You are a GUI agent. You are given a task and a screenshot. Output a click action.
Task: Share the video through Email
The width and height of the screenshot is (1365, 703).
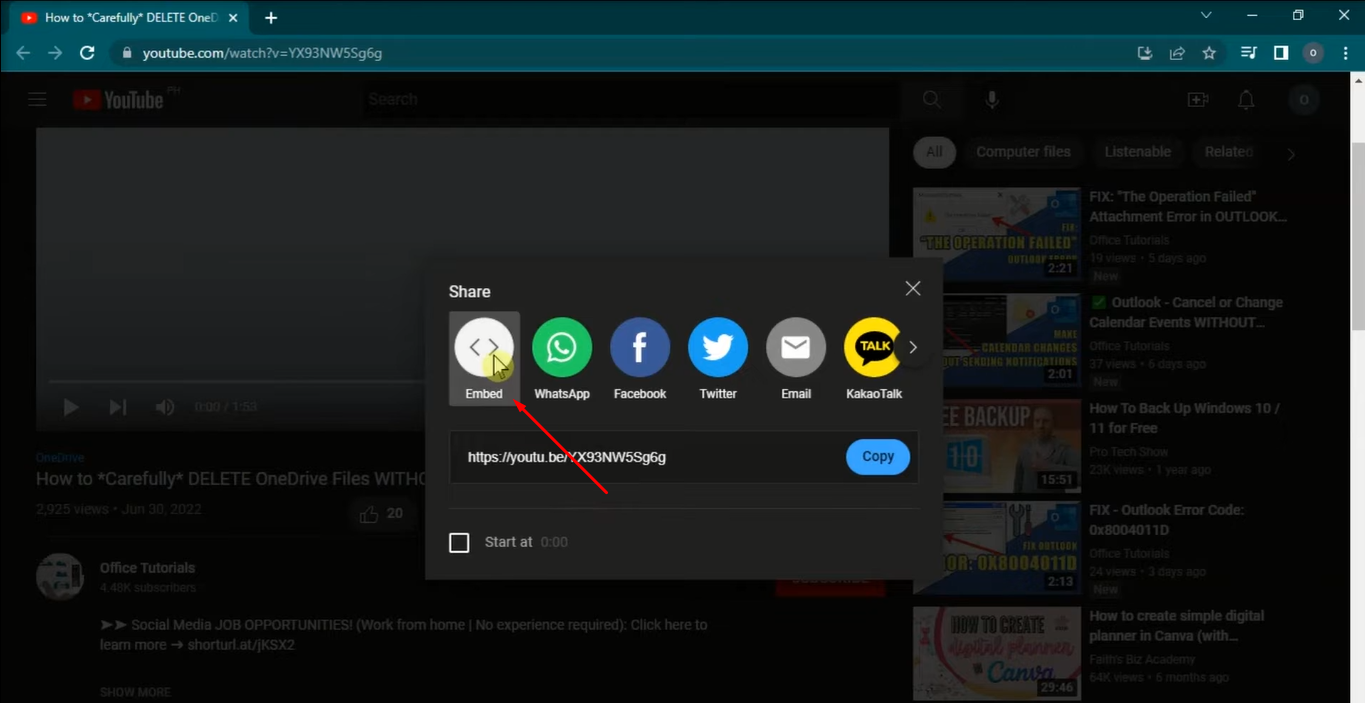point(795,346)
